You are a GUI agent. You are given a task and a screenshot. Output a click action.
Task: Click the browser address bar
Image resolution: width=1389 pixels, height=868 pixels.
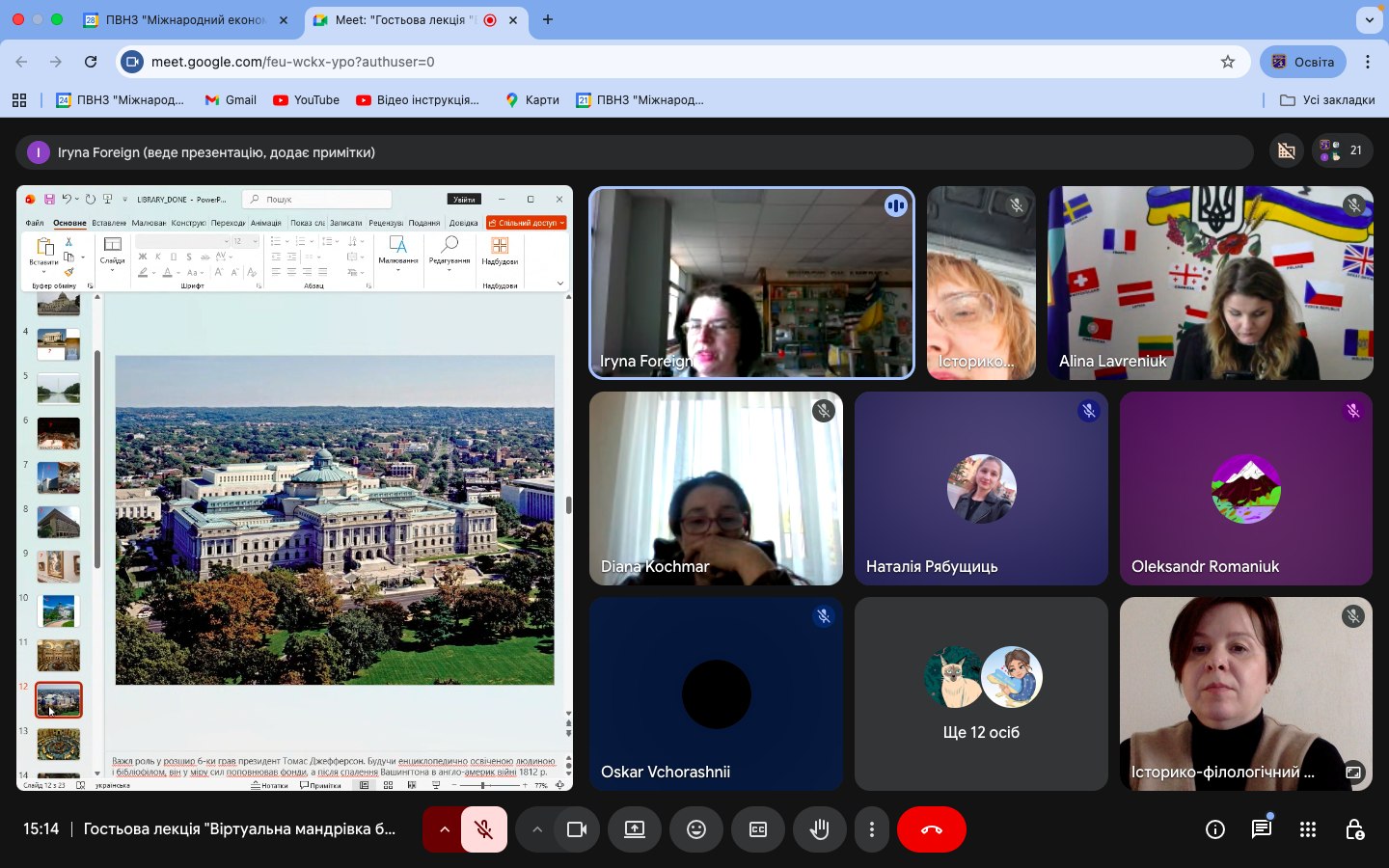[x=675, y=62]
